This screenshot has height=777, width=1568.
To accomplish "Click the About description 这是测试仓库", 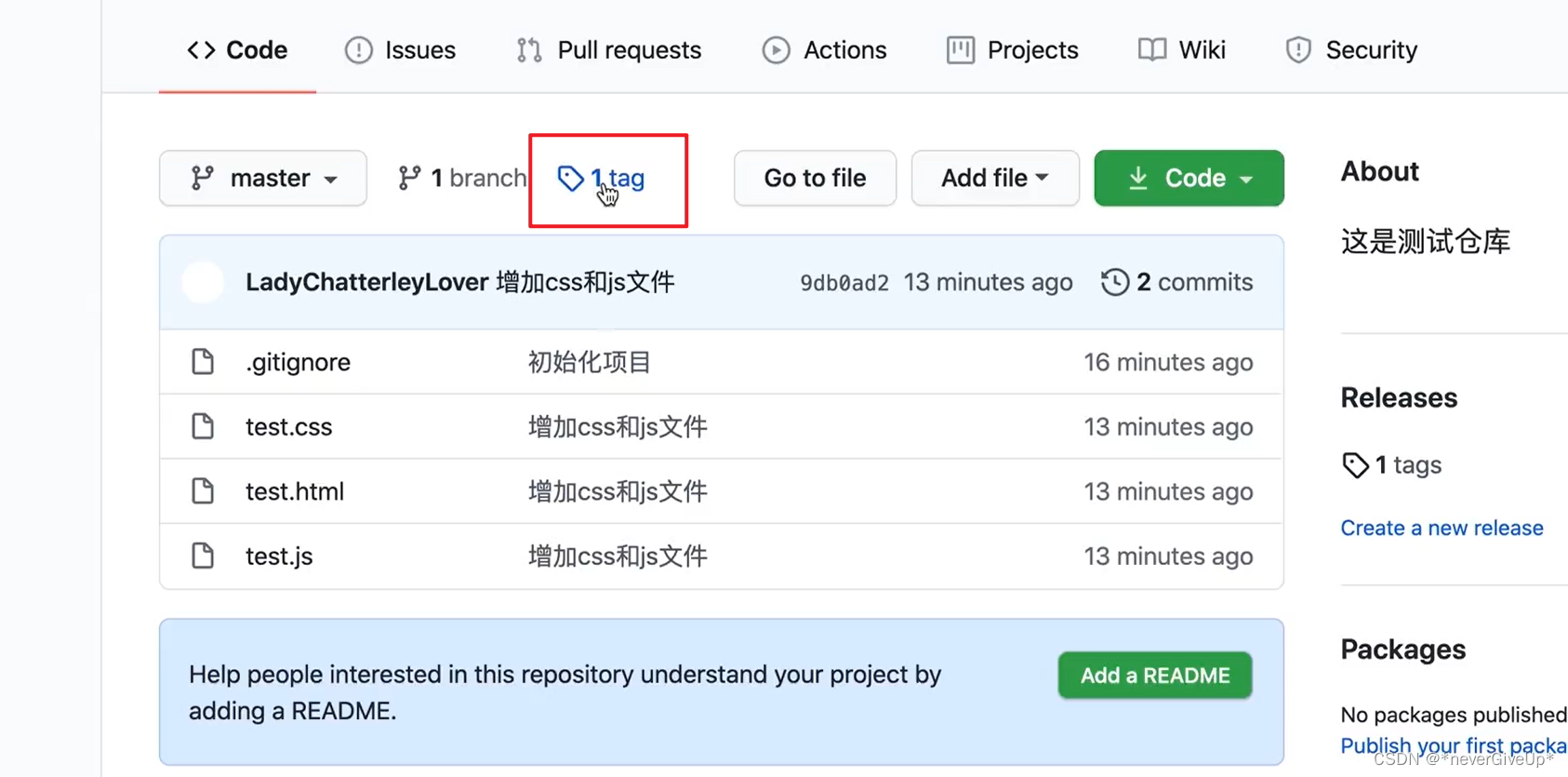I will pyautogui.click(x=1425, y=242).
